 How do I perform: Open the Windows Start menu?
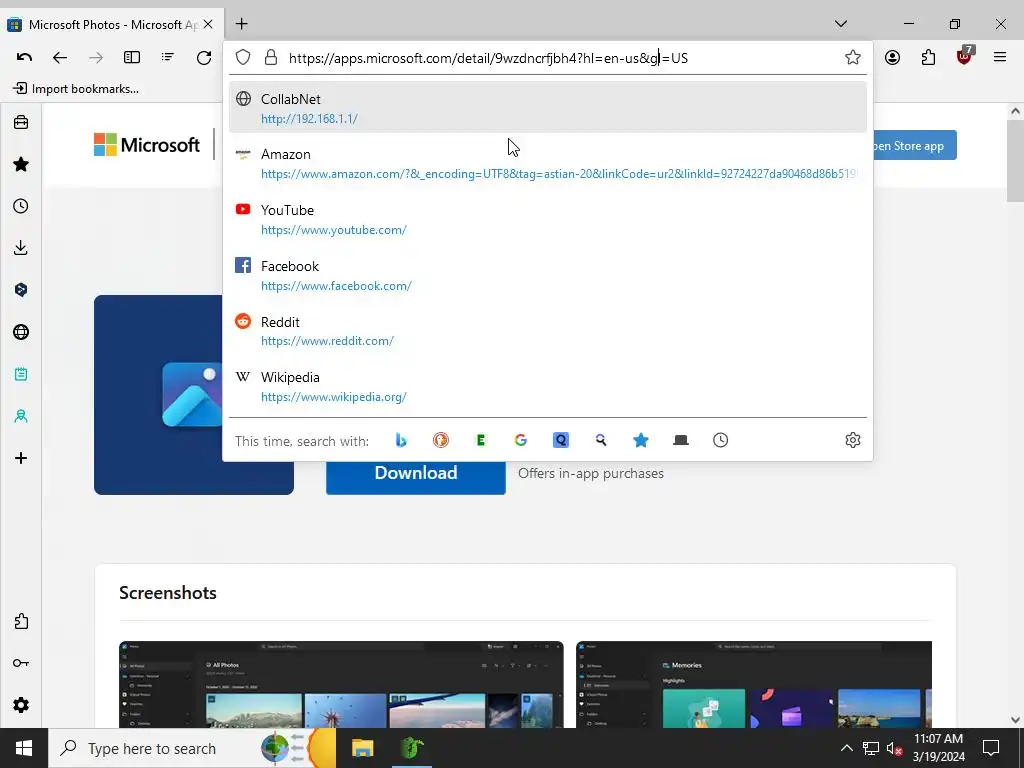[x=24, y=748]
